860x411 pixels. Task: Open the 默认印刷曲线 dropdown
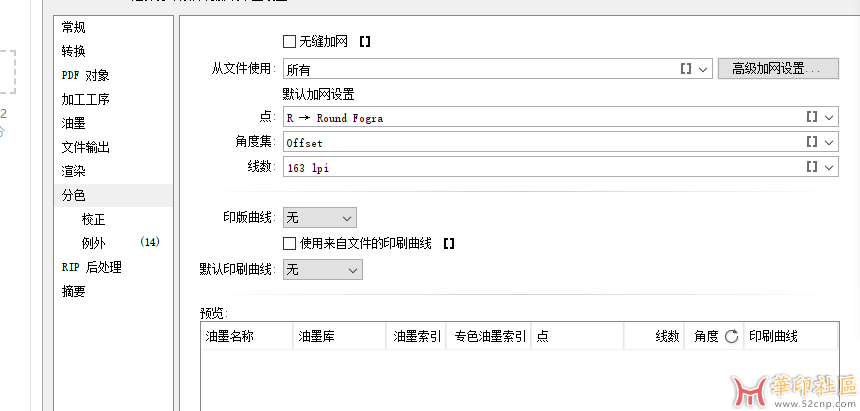point(322,269)
